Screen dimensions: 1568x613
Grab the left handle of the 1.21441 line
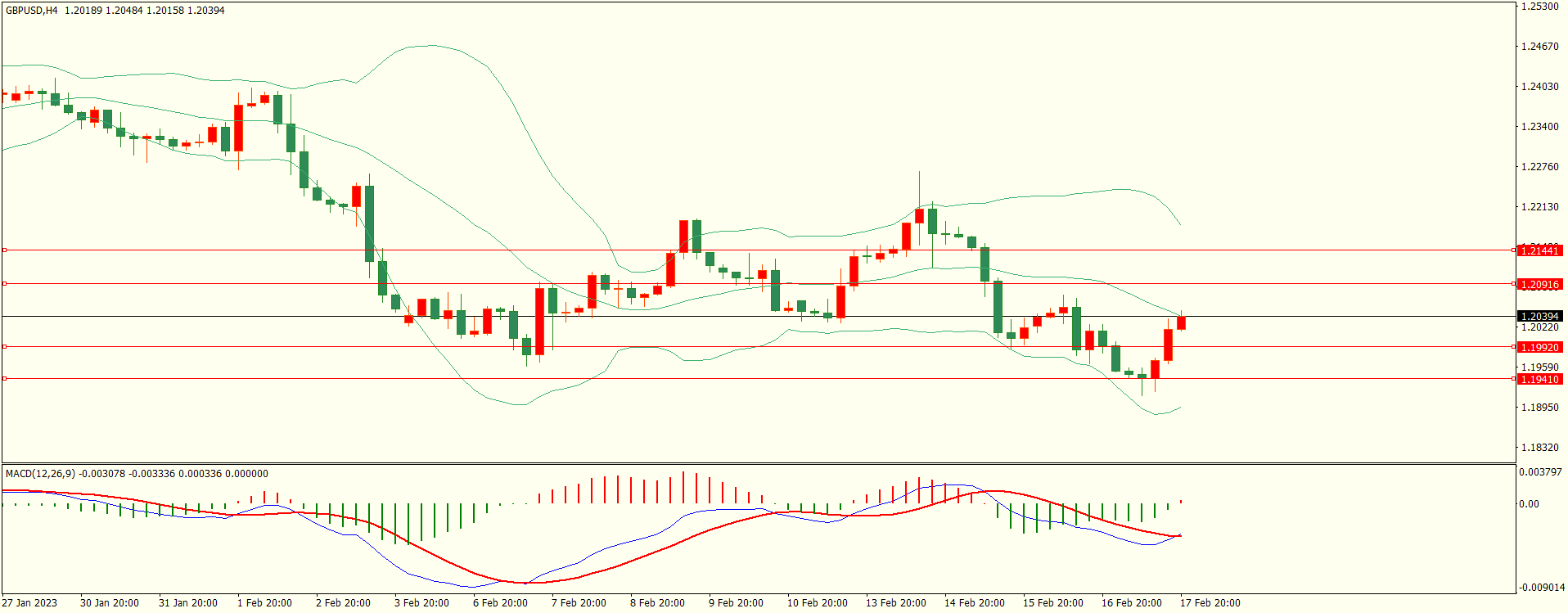coord(4,250)
